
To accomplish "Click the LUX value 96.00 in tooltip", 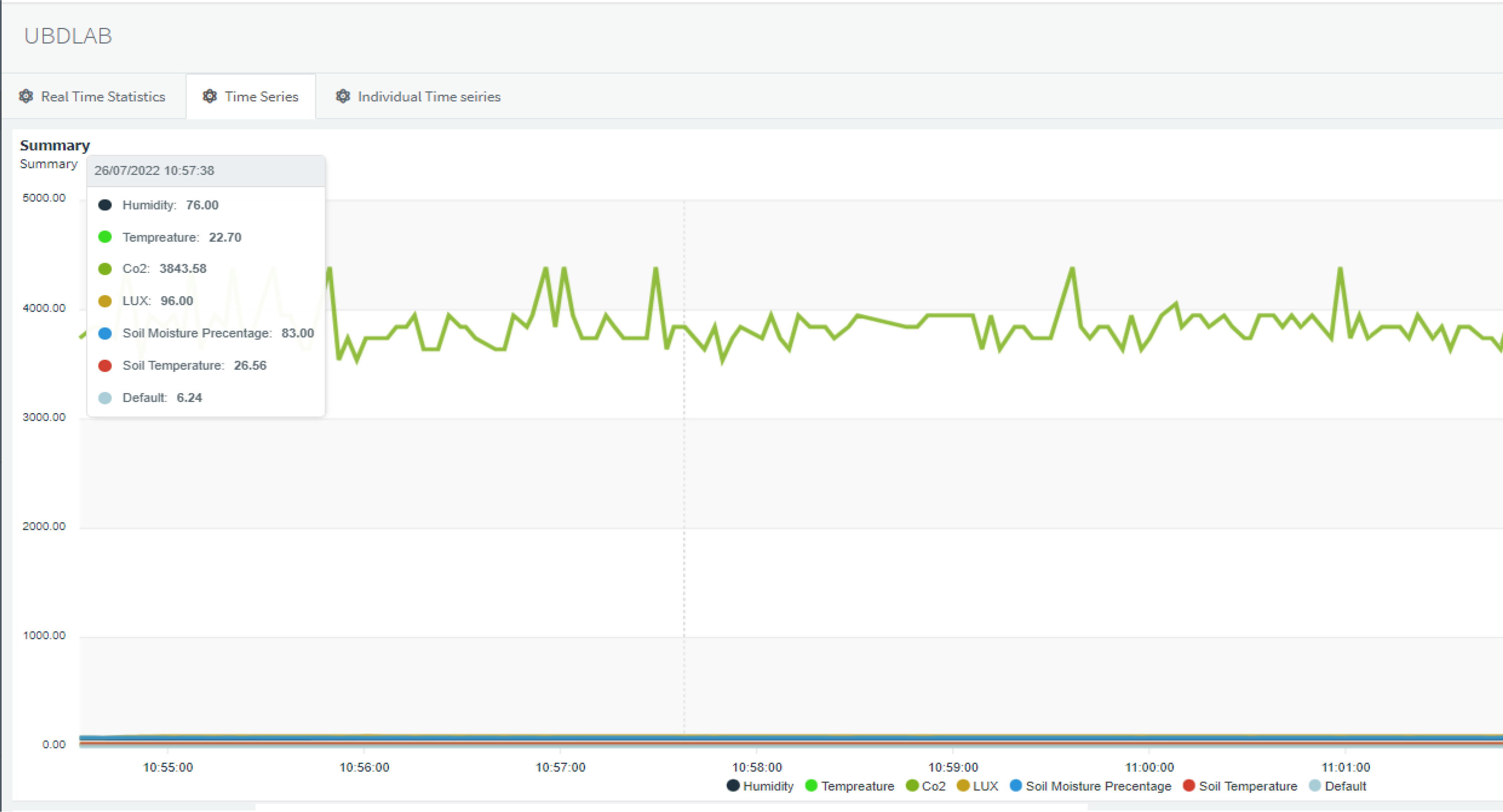I will 176,300.
